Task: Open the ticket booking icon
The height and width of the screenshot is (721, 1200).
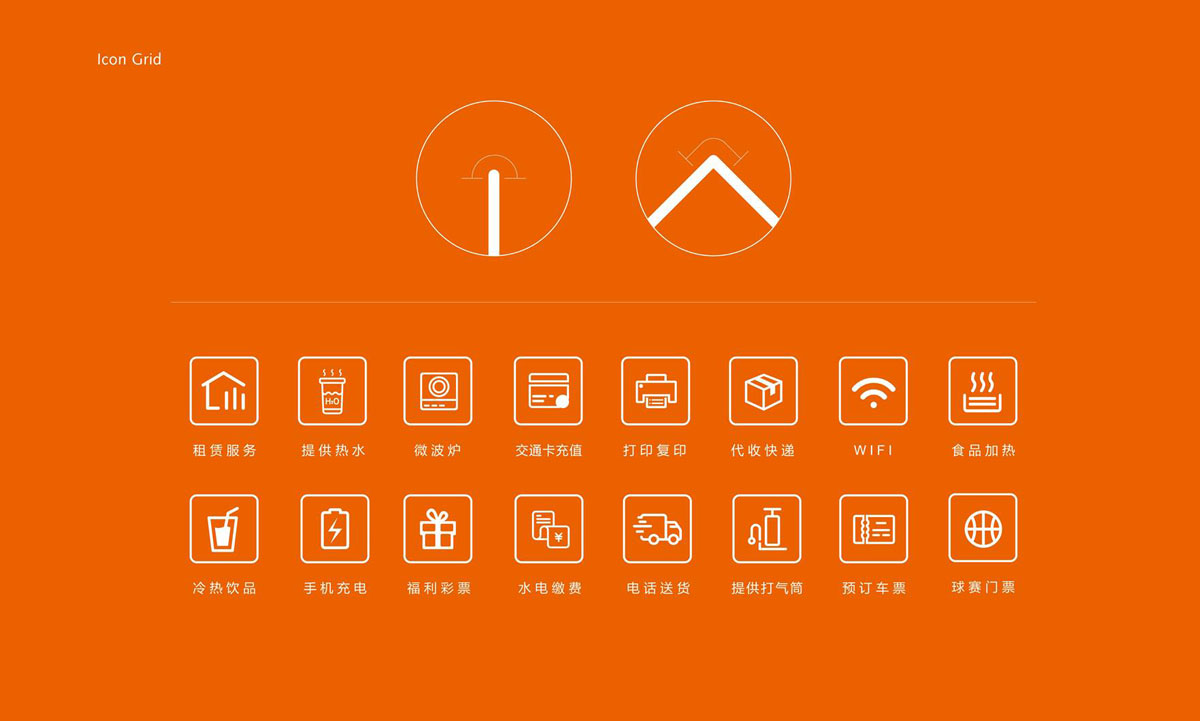Action: pyautogui.click(x=874, y=528)
